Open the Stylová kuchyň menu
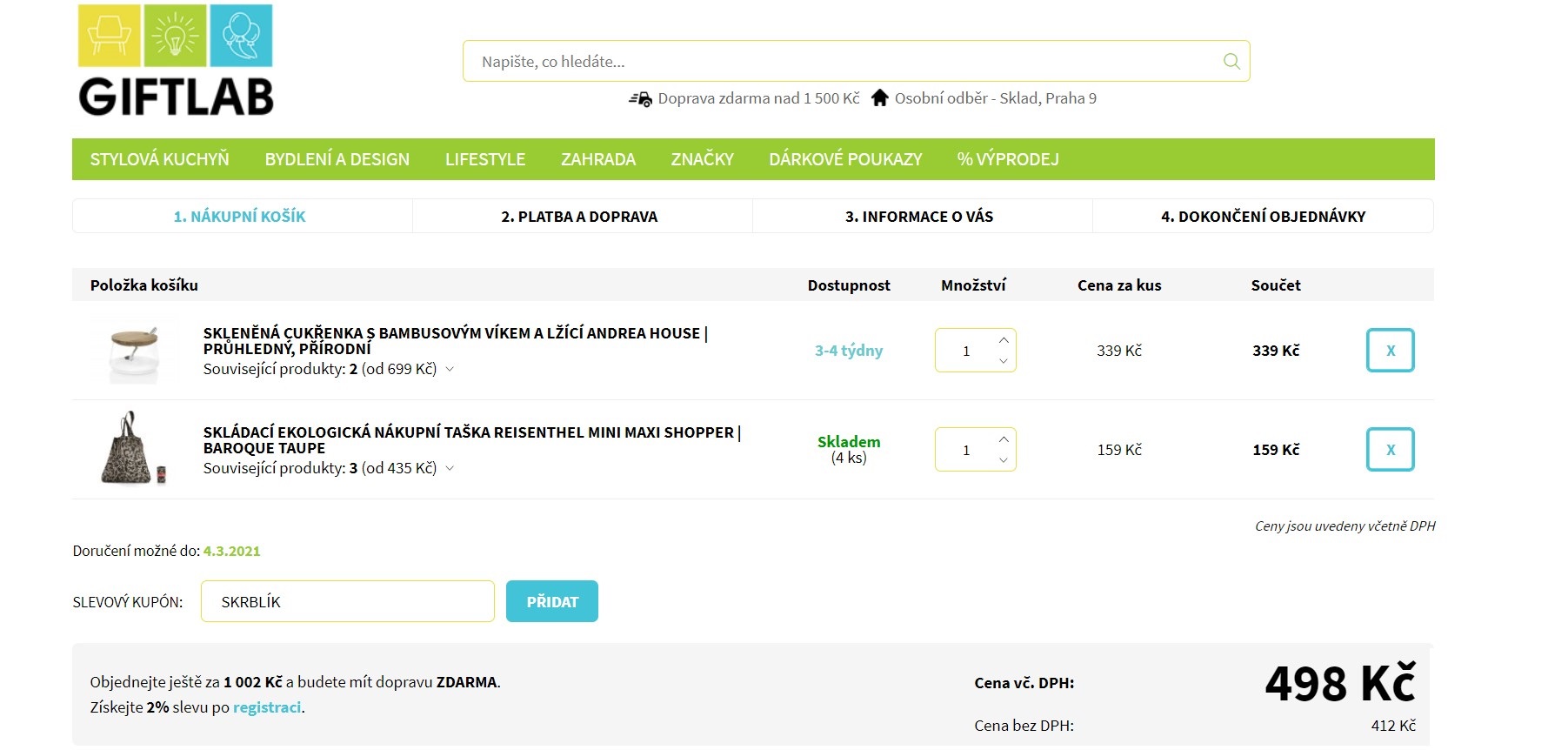 click(x=159, y=159)
